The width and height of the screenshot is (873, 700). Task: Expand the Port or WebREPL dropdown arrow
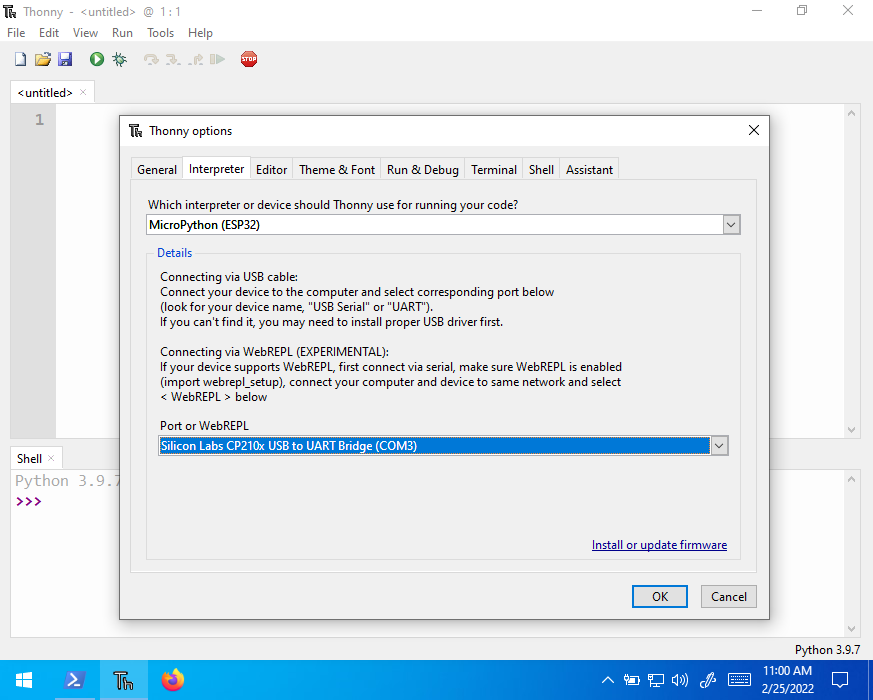click(x=719, y=446)
